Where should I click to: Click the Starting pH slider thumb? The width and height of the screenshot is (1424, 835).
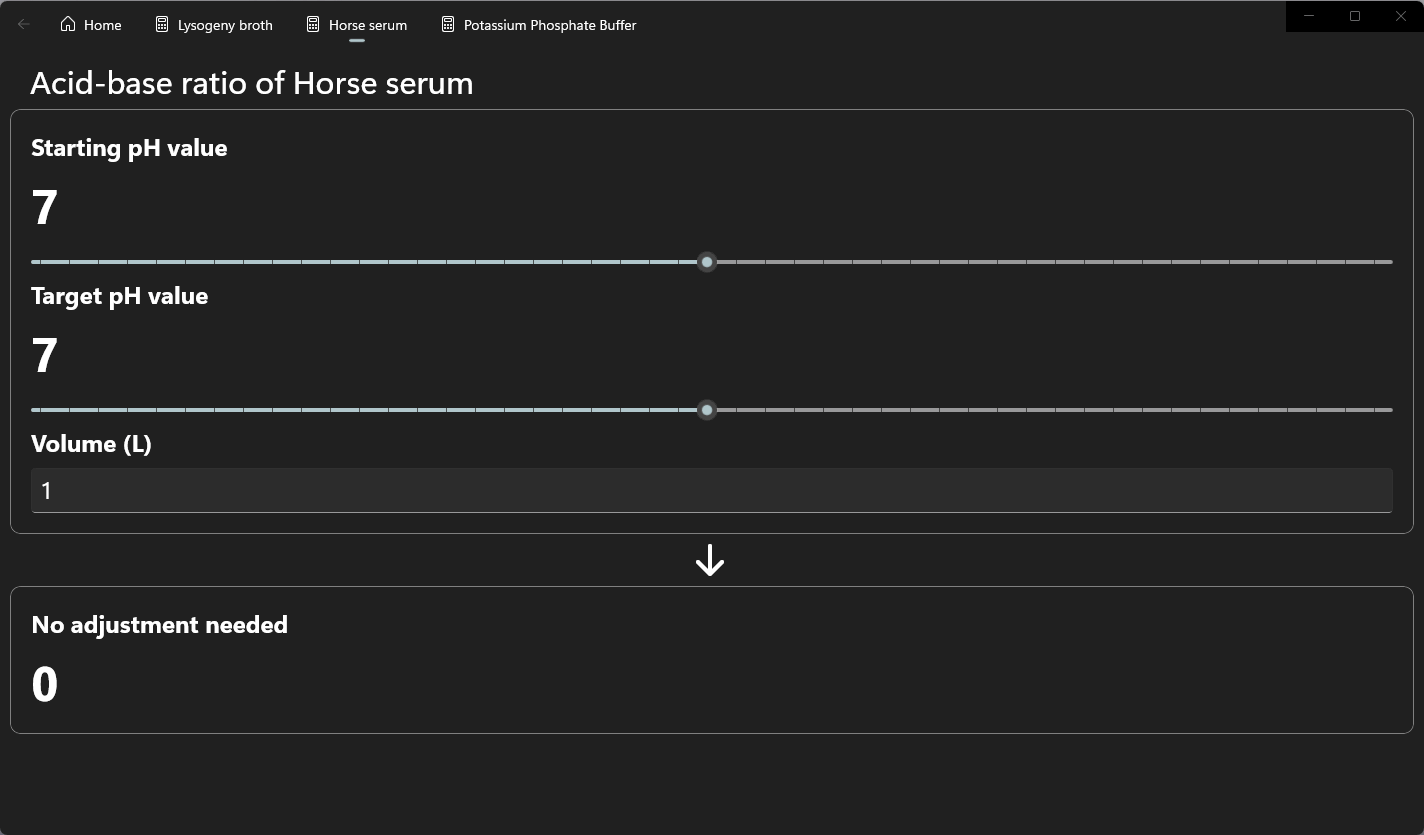pyautogui.click(x=707, y=262)
